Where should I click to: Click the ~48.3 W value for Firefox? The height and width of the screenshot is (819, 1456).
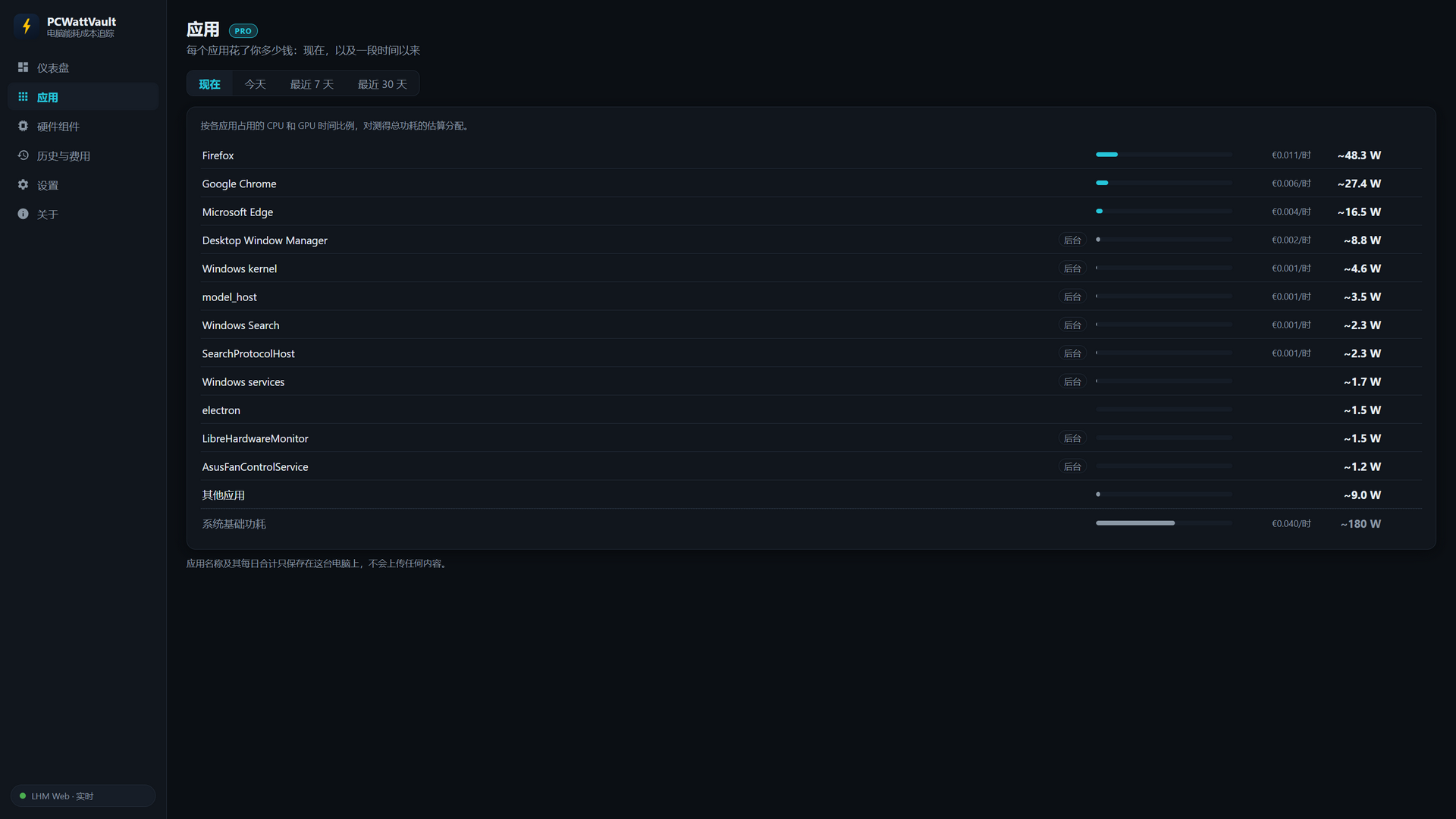coord(1359,155)
